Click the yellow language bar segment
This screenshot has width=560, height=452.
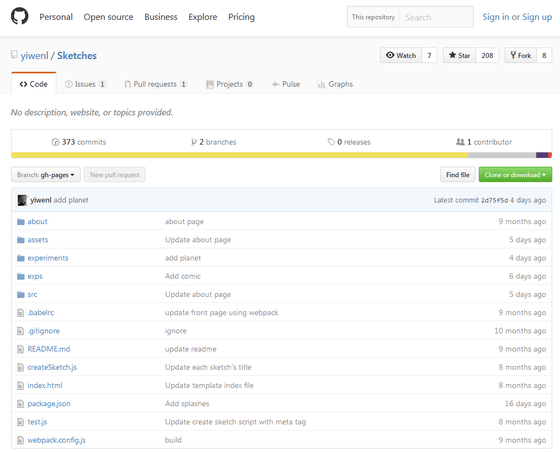click(x=240, y=155)
